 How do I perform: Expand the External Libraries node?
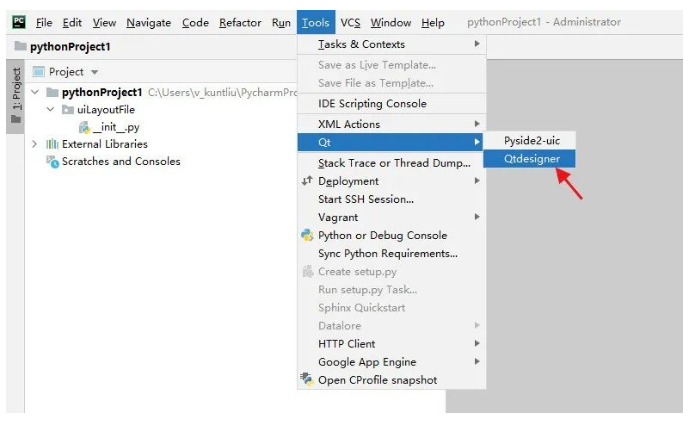click(x=34, y=144)
